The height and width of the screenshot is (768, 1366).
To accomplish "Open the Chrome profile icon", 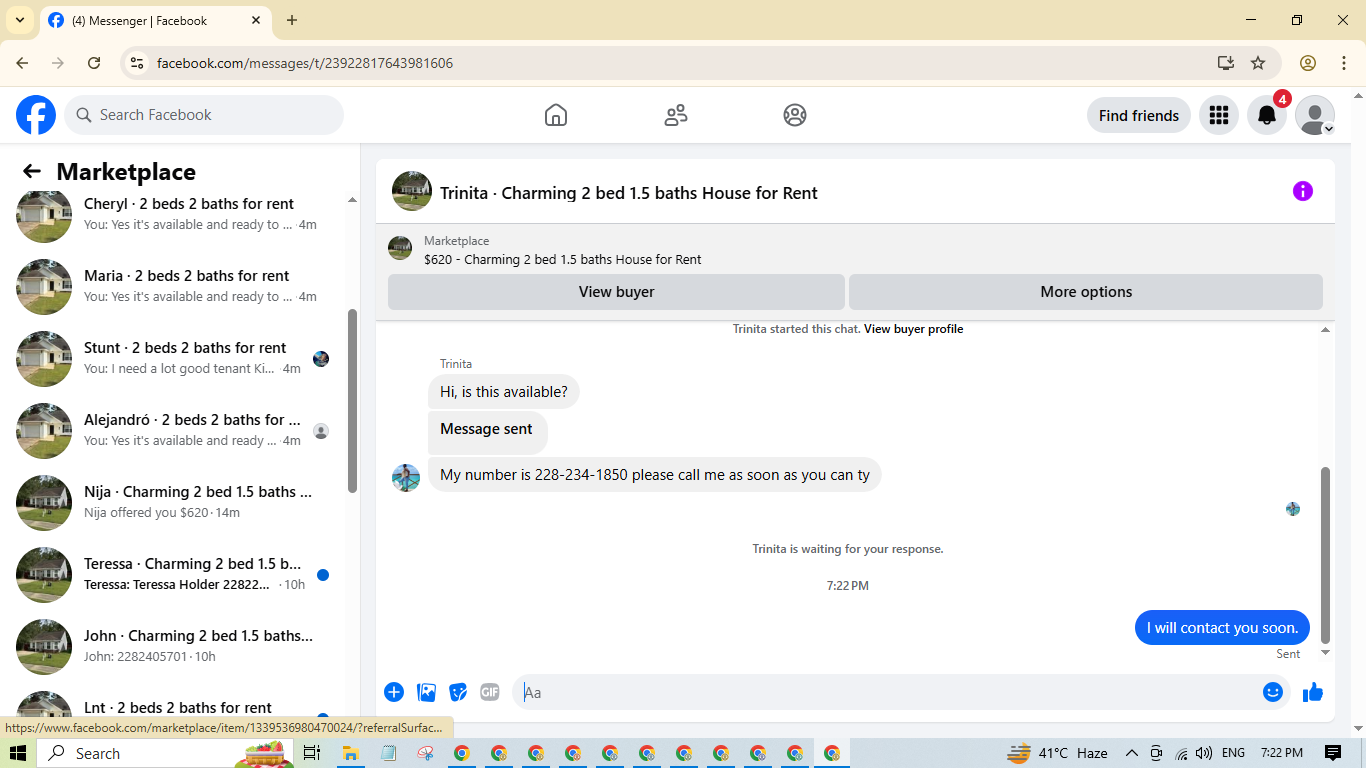I will (1308, 63).
